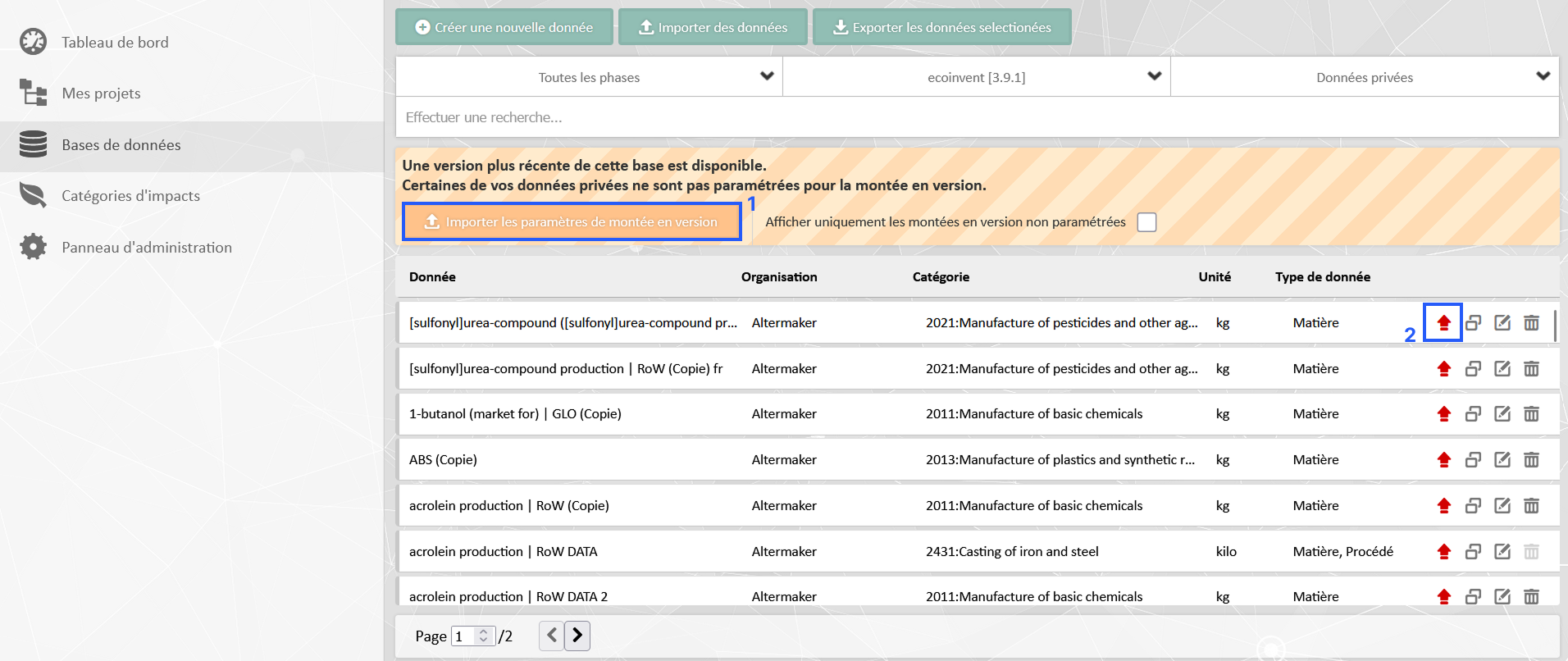The width and height of the screenshot is (1568, 661).
Task: Click the Matière, Procédé type cell
Action: (1343, 551)
